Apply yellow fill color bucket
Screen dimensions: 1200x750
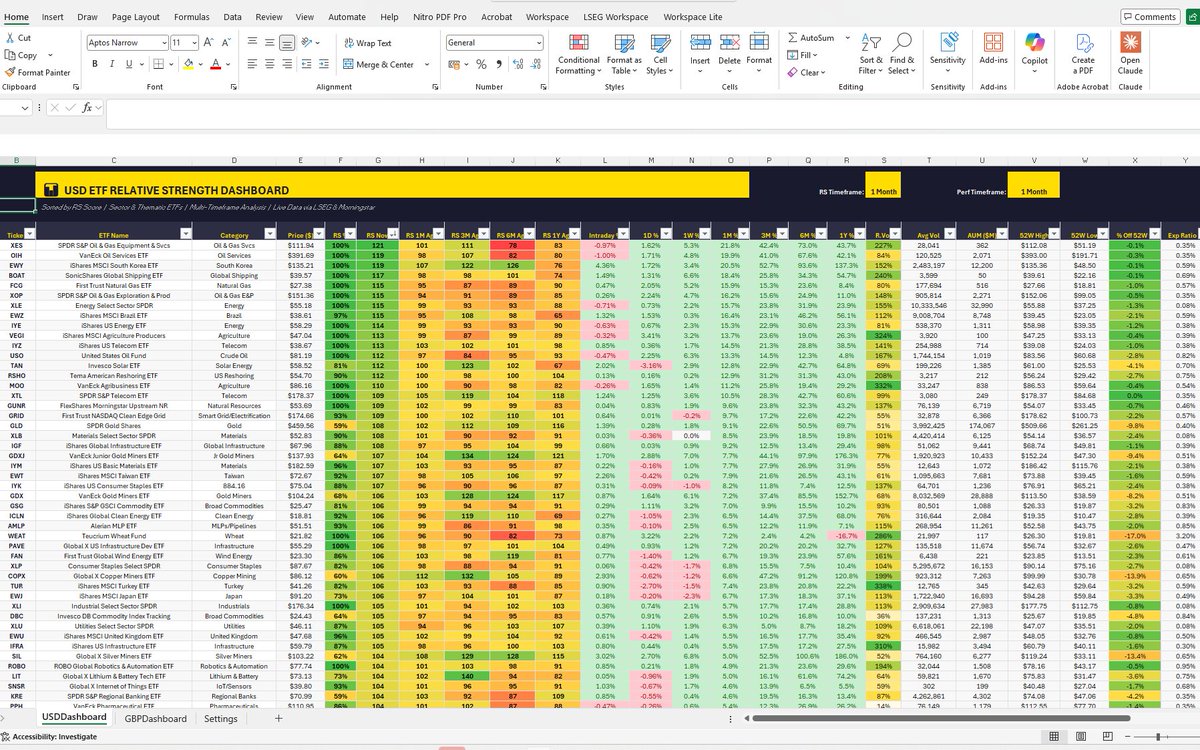click(x=187, y=64)
